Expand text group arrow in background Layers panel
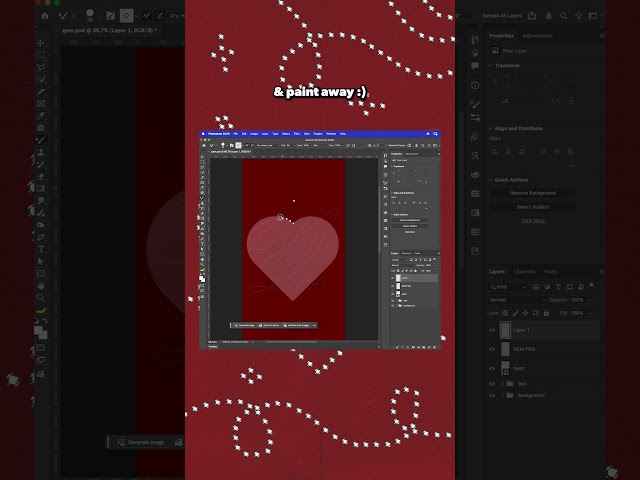The width and height of the screenshot is (640, 480). point(502,384)
